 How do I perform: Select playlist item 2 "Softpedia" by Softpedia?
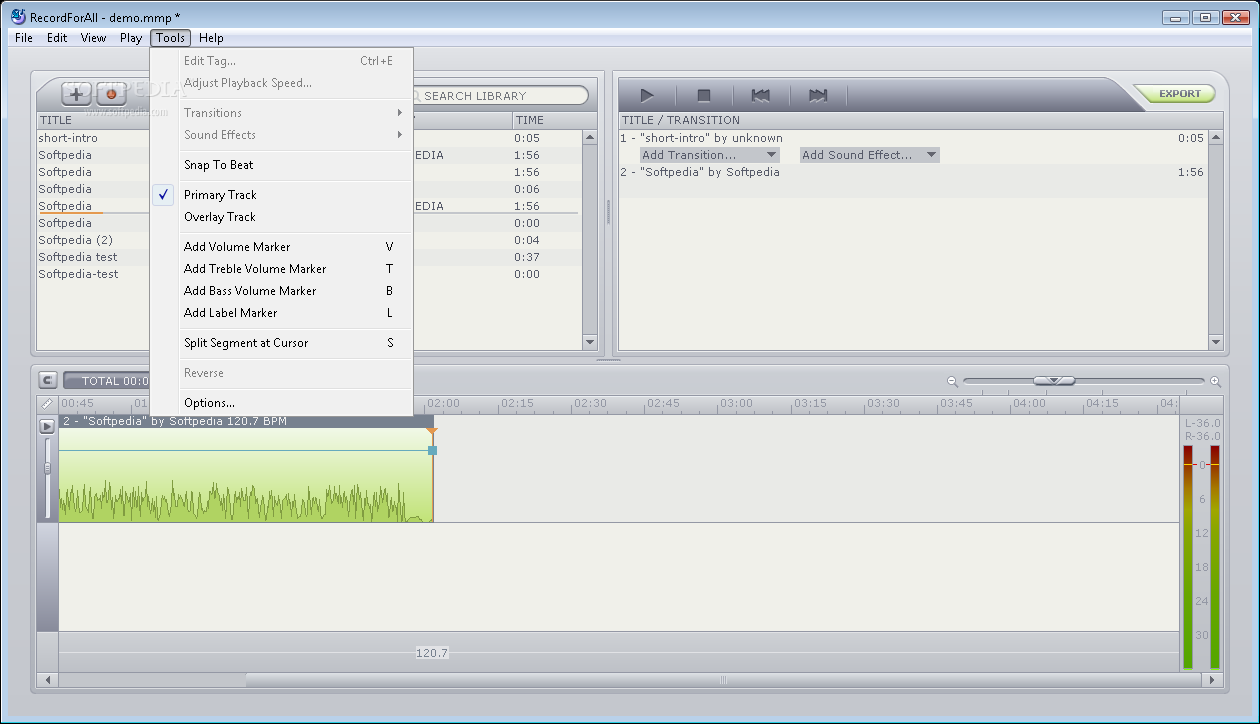pos(913,172)
